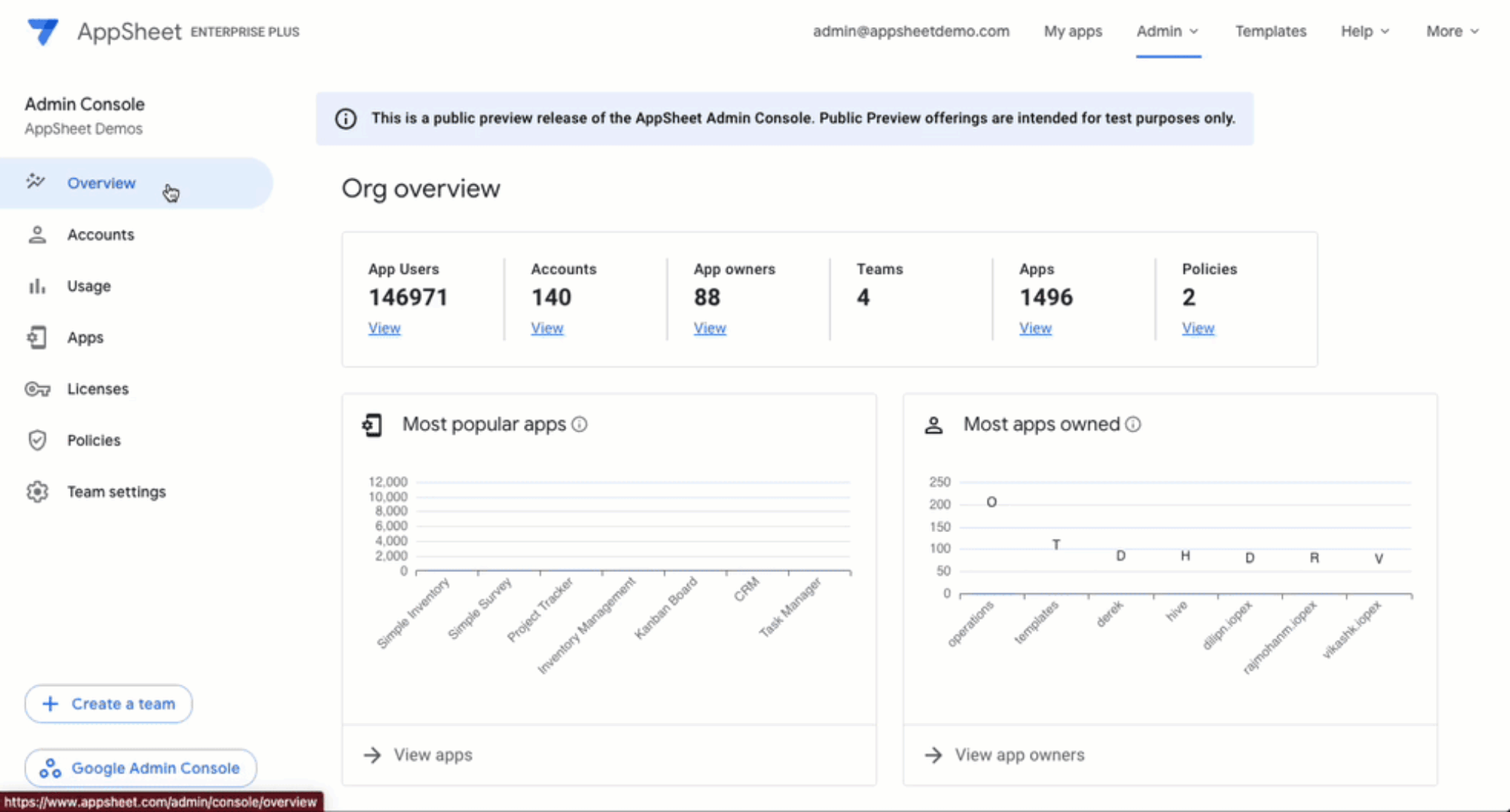This screenshot has width=1510, height=812.
Task: Go to Licenses section
Action: tap(98, 389)
